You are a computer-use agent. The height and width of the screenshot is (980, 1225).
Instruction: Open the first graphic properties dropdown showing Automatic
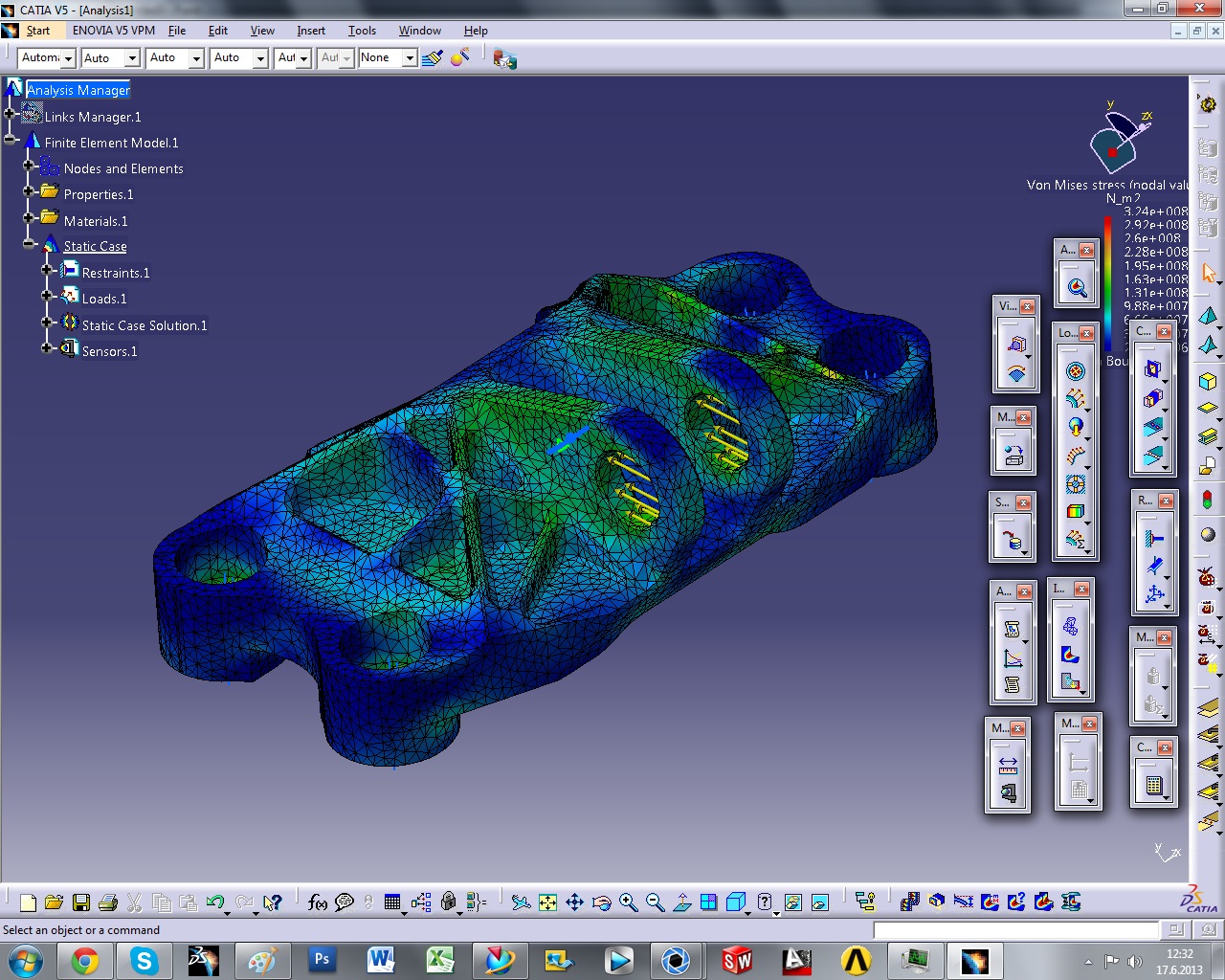(46, 58)
